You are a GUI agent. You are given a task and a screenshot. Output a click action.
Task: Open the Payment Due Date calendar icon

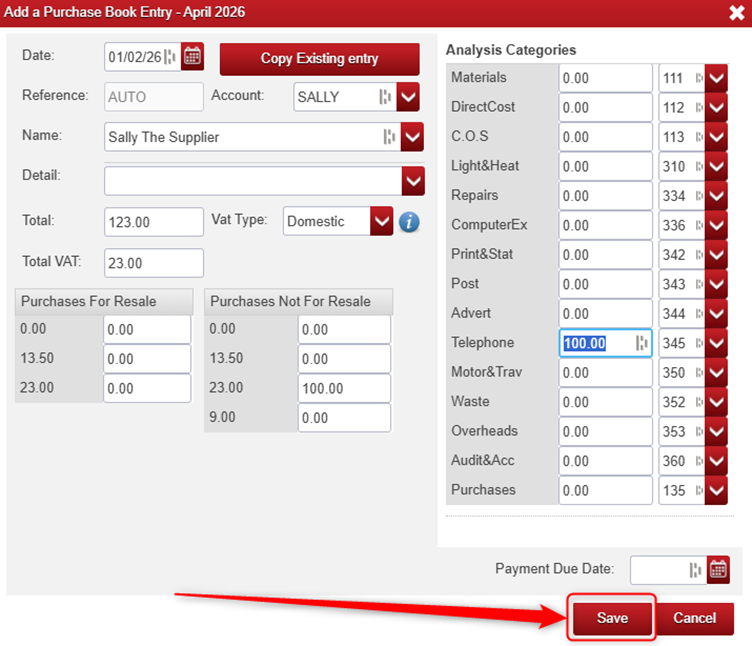click(718, 570)
